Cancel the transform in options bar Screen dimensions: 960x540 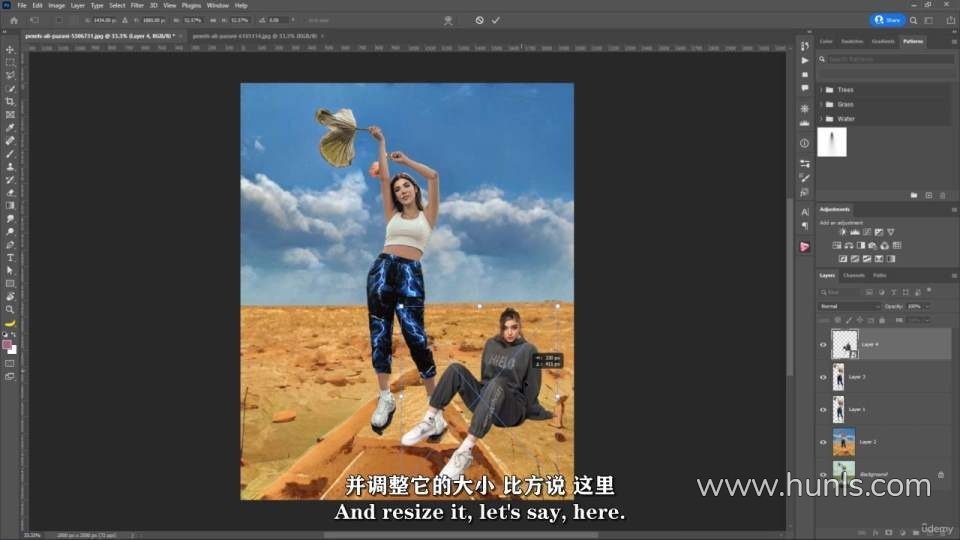(x=479, y=20)
